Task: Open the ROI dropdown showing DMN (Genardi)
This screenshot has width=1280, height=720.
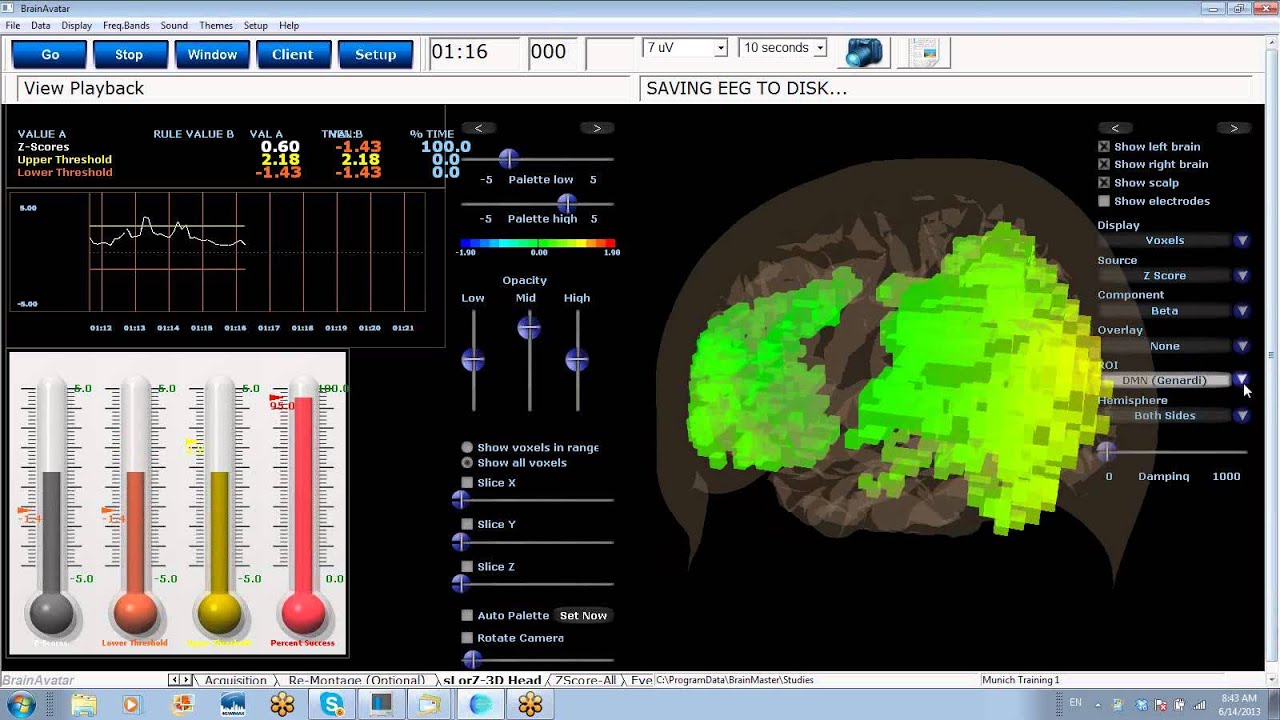Action: [1241, 380]
